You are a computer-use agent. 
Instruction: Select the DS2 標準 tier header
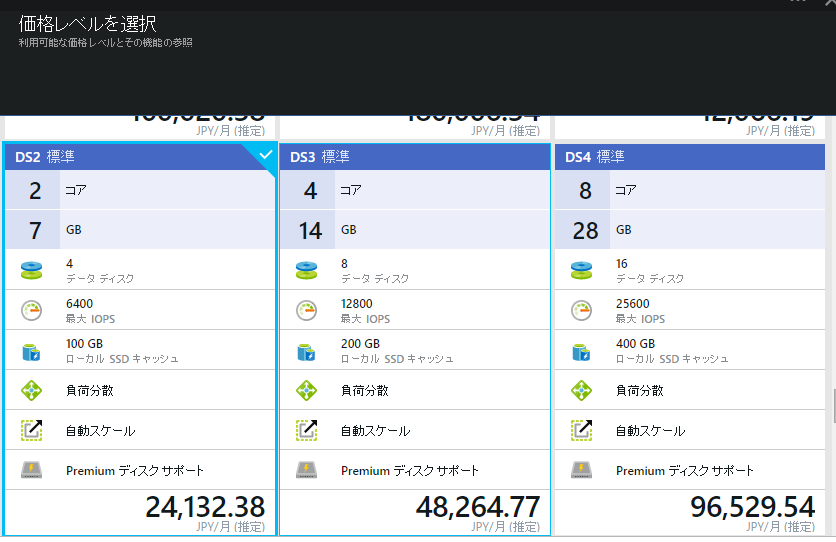click(140, 157)
